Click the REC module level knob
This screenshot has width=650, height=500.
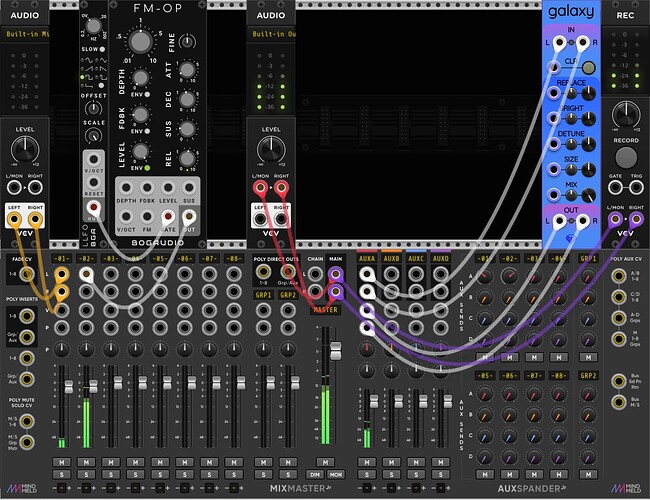[x=626, y=114]
